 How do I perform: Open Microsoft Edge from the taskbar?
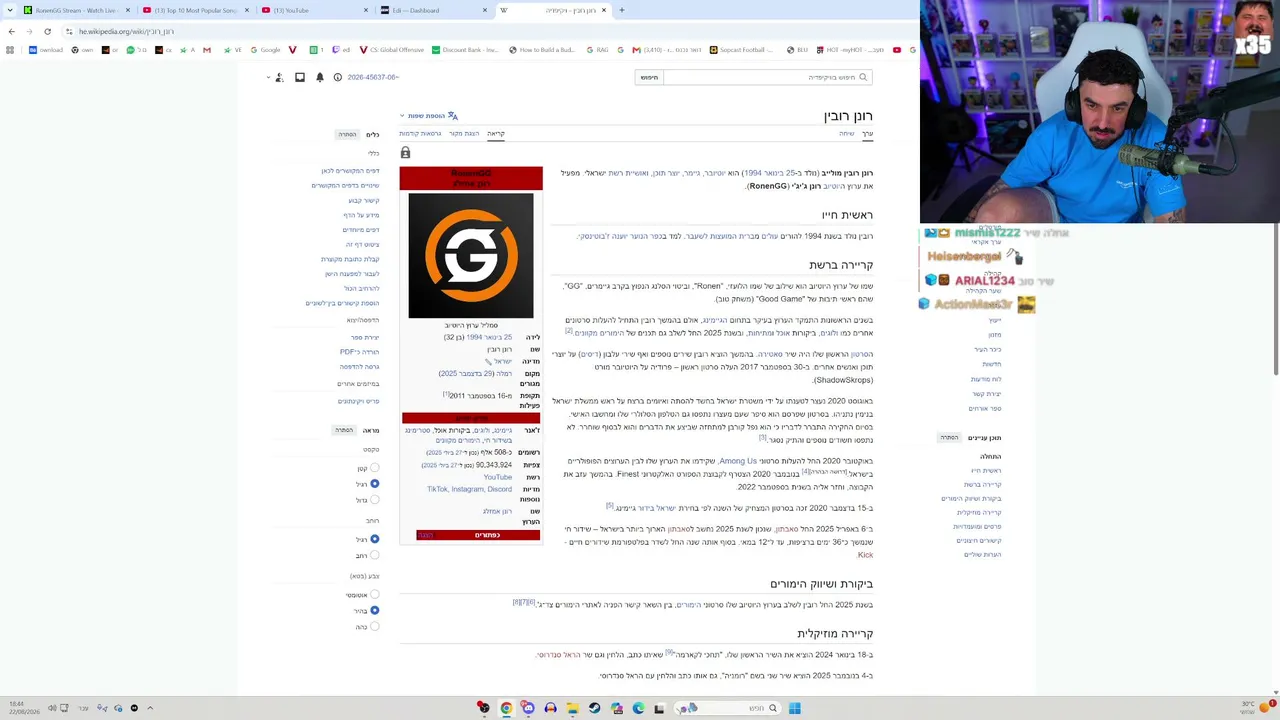point(638,708)
